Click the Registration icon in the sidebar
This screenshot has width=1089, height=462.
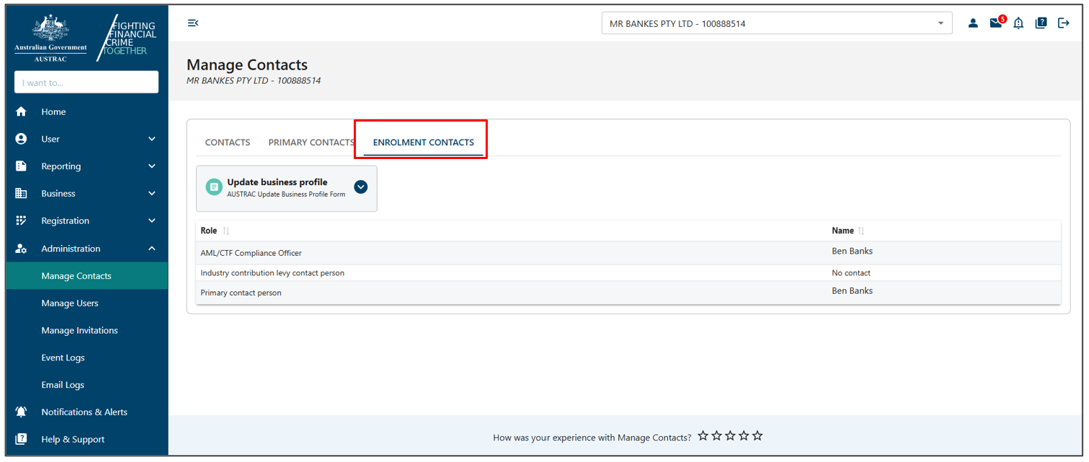[21, 221]
